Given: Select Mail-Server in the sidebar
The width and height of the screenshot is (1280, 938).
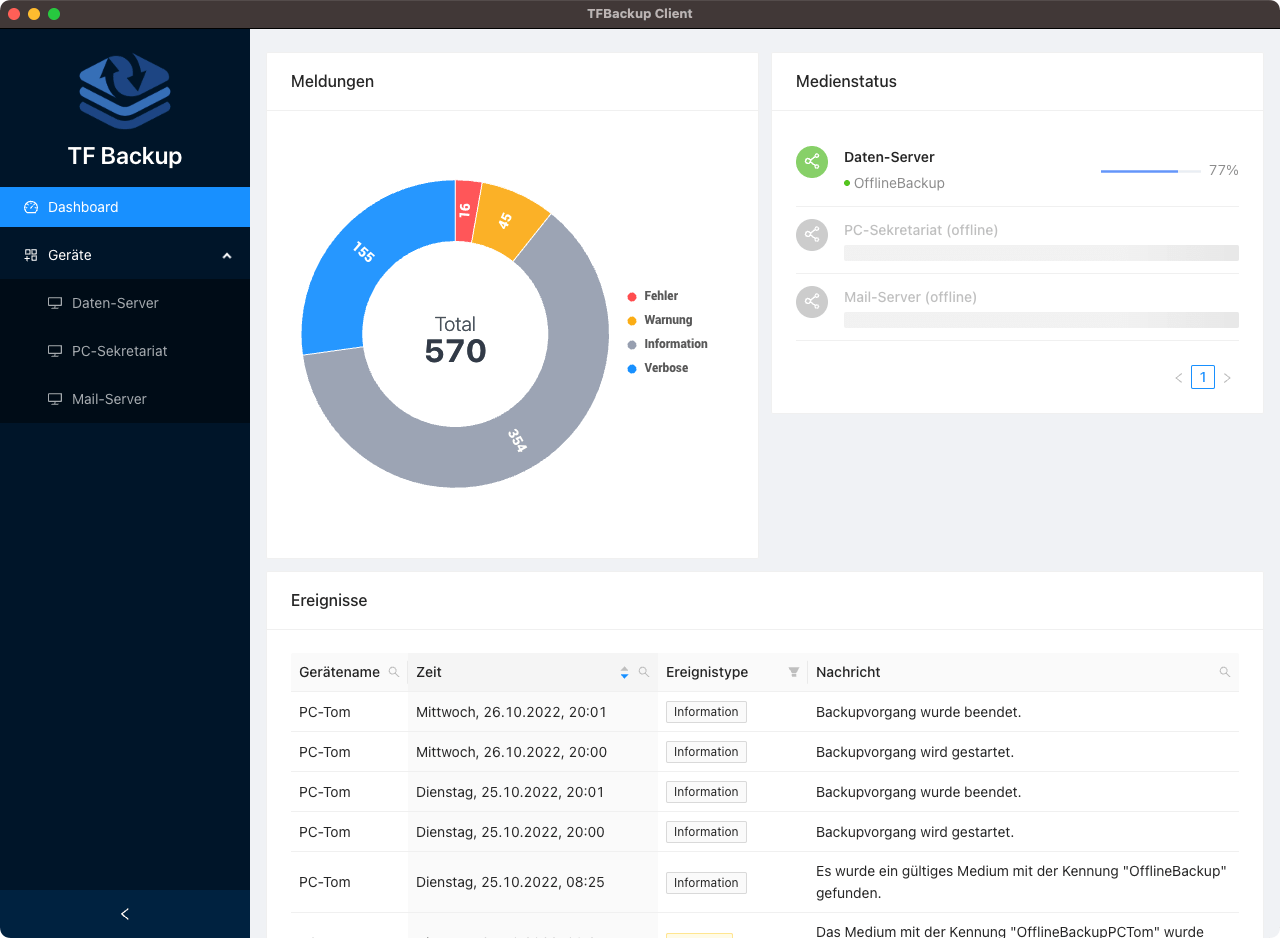Looking at the screenshot, I should (x=109, y=399).
